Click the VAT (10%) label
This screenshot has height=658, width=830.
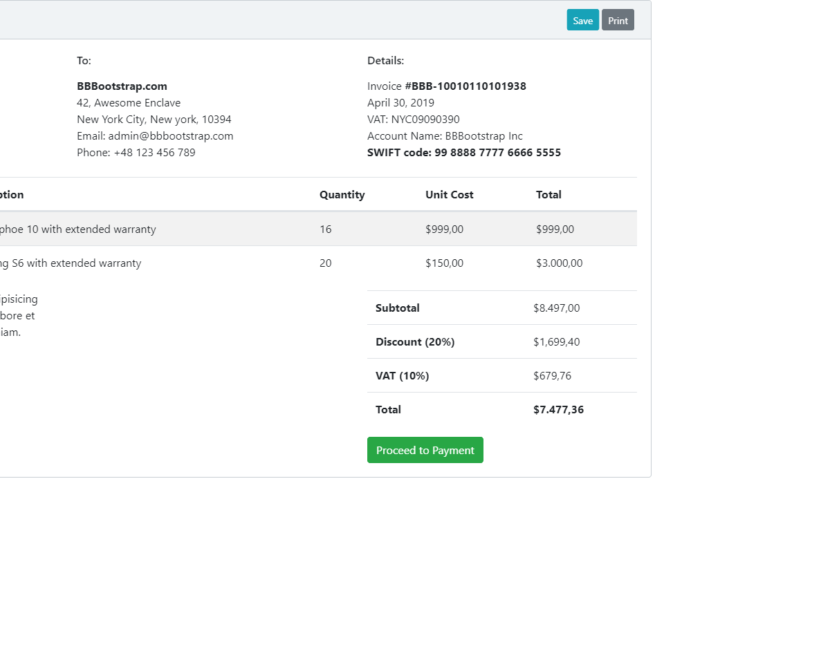click(x=402, y=376)
